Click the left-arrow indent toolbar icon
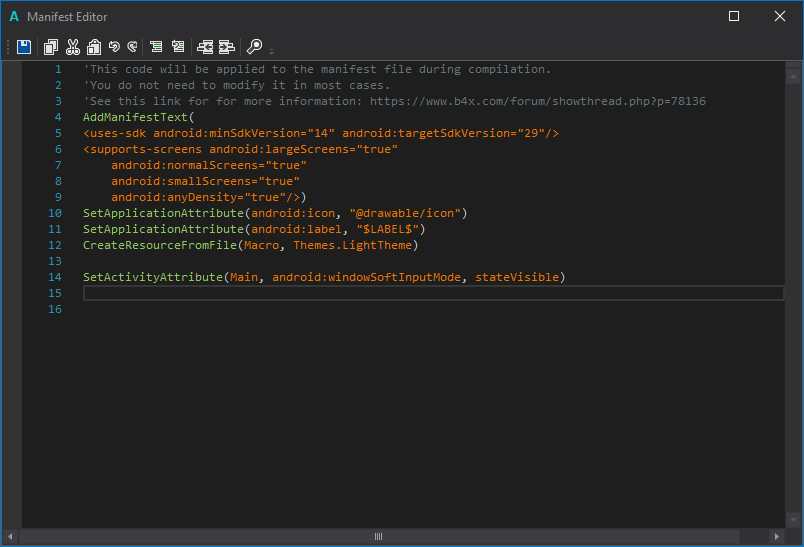804x547 pixels. click(205, 46)
